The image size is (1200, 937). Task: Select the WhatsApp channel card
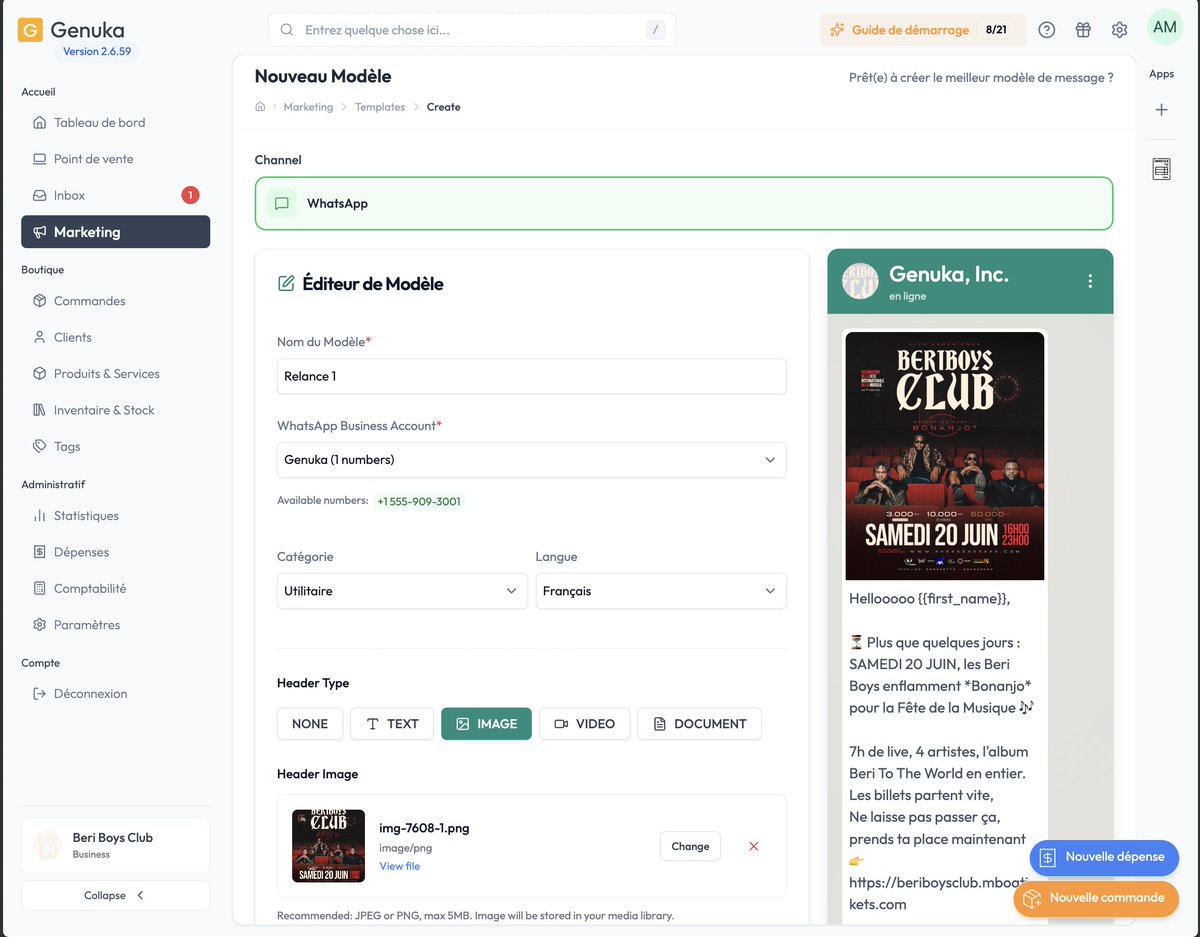(684, 204)
